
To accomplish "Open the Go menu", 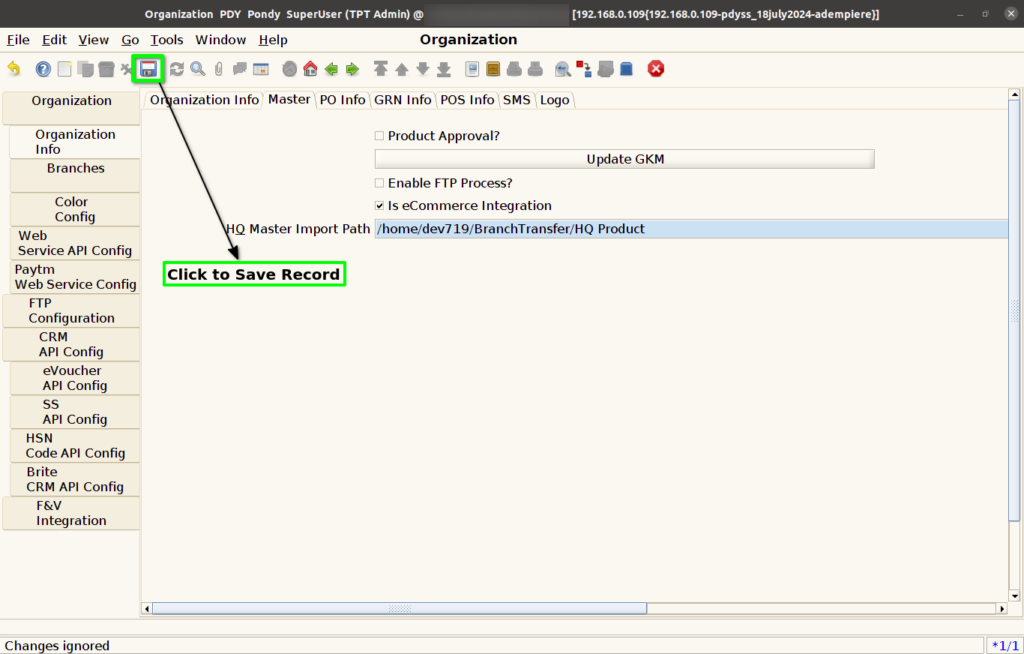I will (130, 40).
